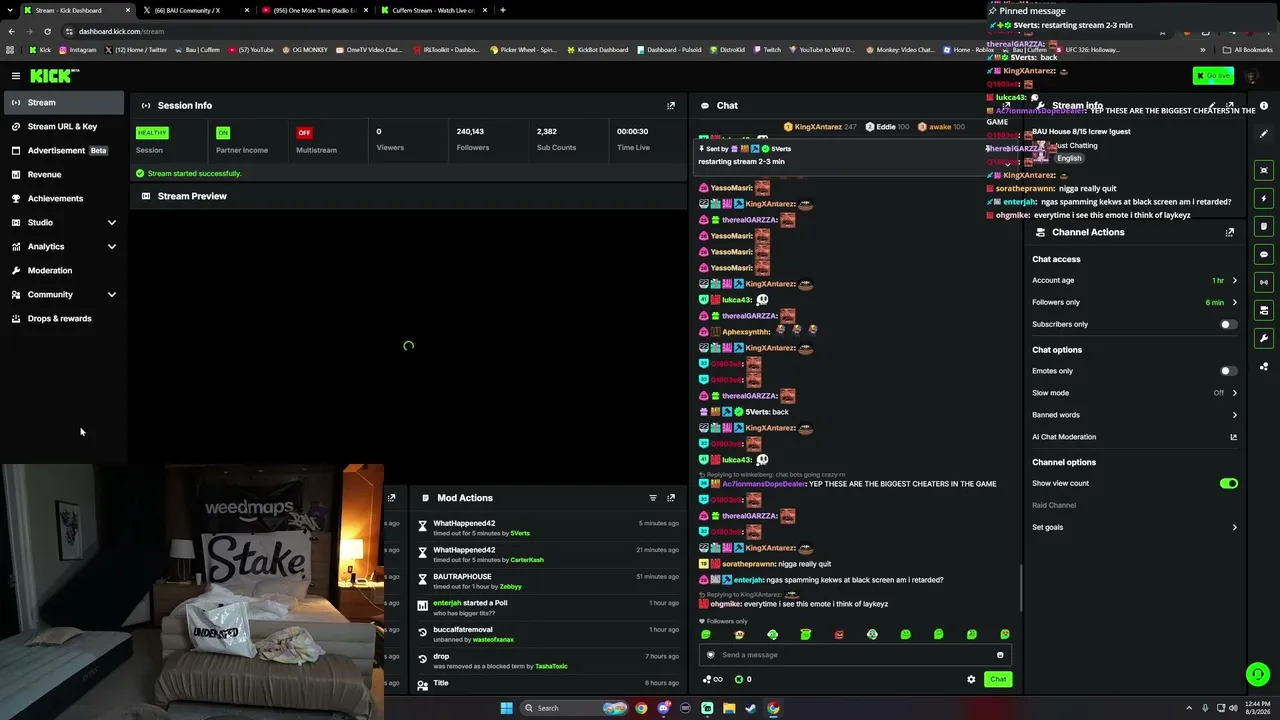The image size is (1280, 720).
Task: Open Windows Start menu
Action: (x=506, y=708)
